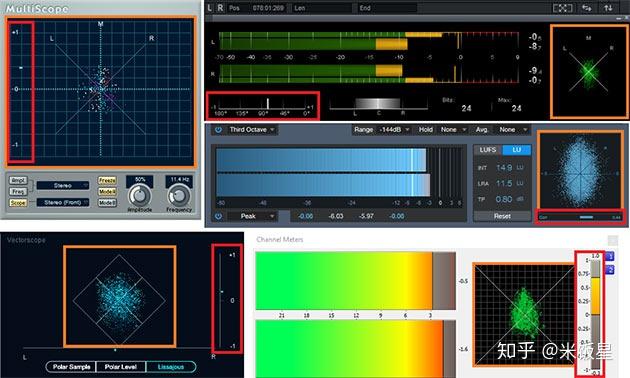The height and width of the screenshot is (378, 630).
Task: Click the bottom Mode button in MultiScope
Action: coord(107,203)
